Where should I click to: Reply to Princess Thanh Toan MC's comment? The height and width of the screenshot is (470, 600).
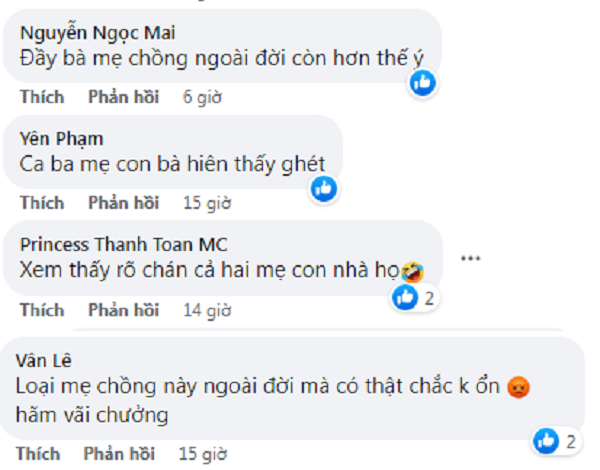click(x=123, y=309)
